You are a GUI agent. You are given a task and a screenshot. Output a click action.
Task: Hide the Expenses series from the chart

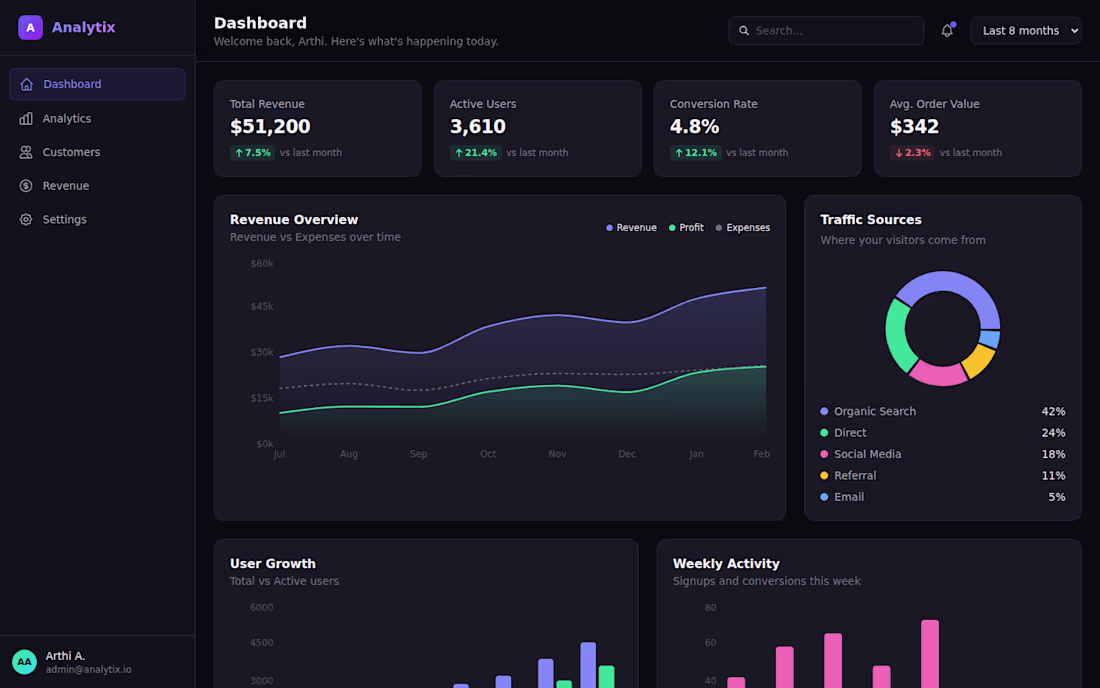click(743, 227)
